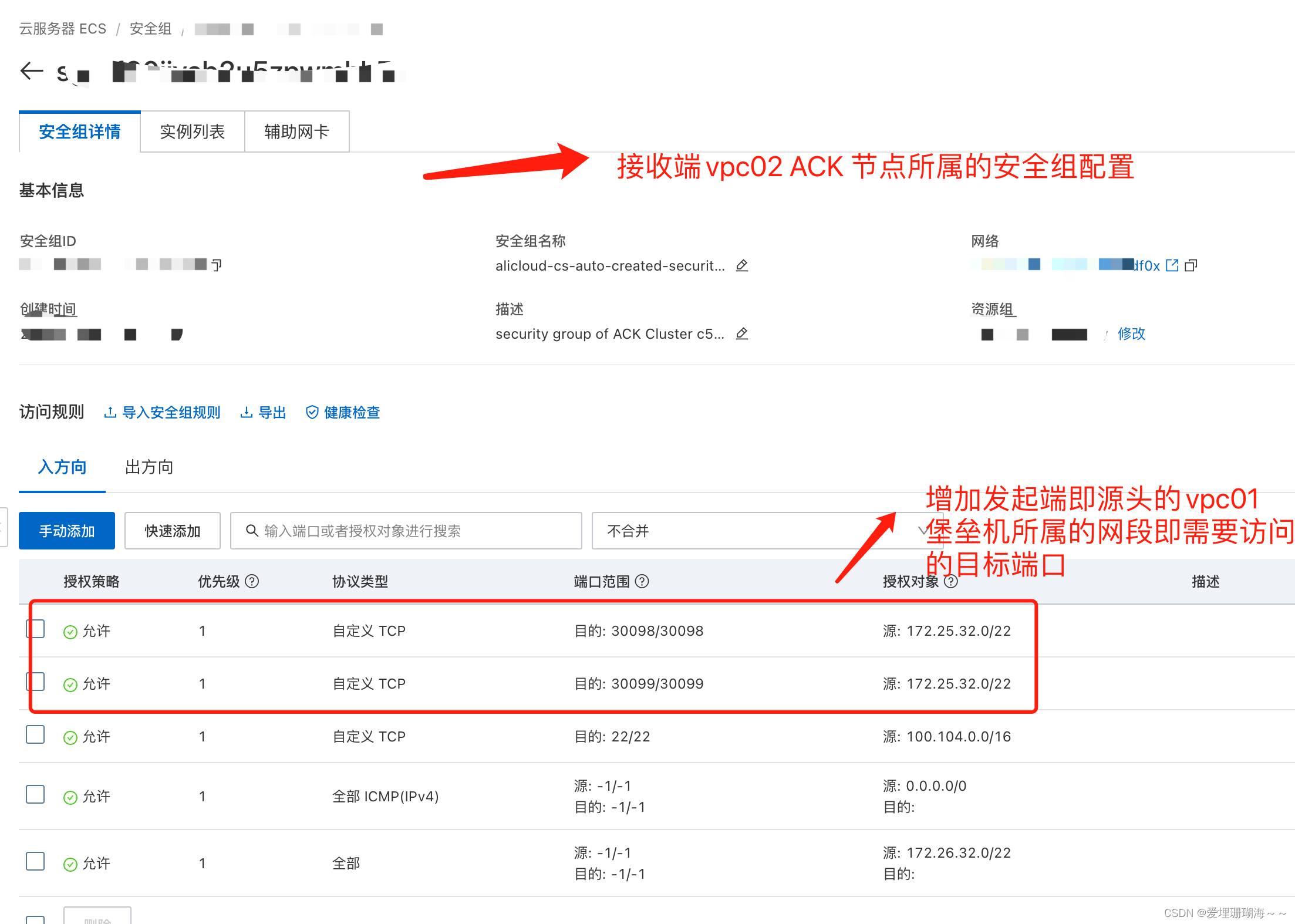
Task: Copy the security group ID icon
Action: click(x=217, y=265)
